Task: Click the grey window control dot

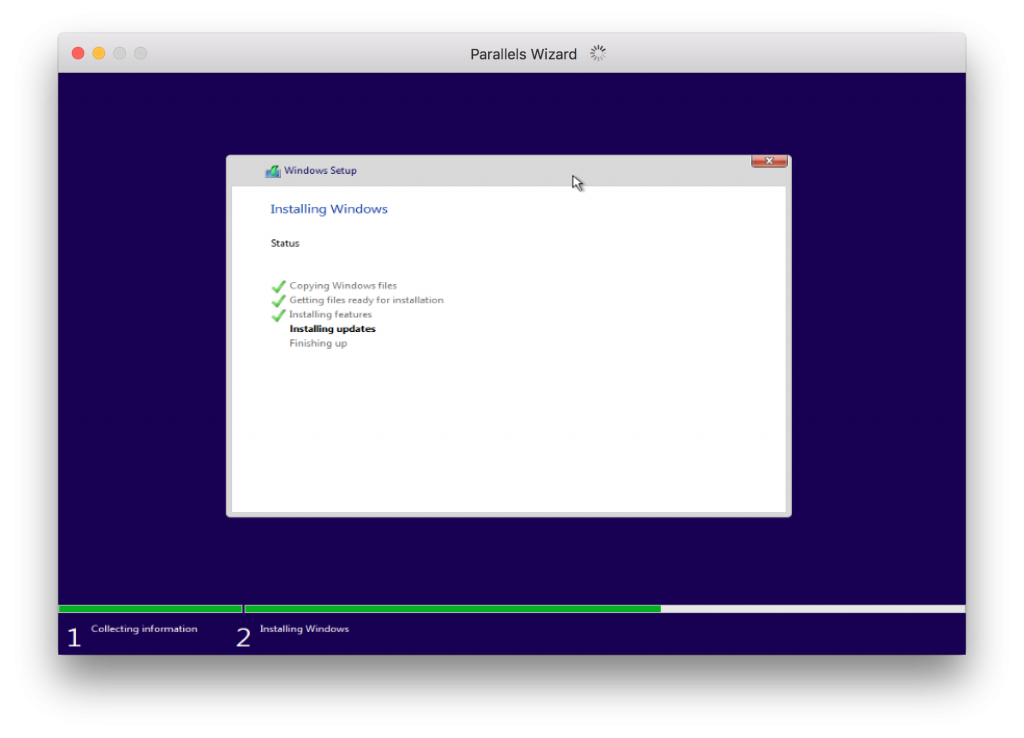Action: [x=120, y=53]
